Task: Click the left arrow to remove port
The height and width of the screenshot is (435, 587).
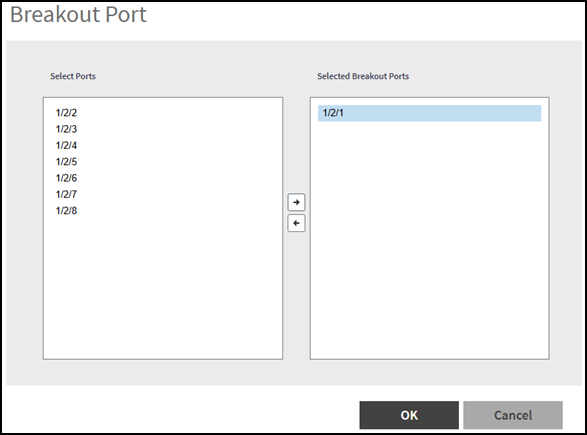Action: (296, 223)
